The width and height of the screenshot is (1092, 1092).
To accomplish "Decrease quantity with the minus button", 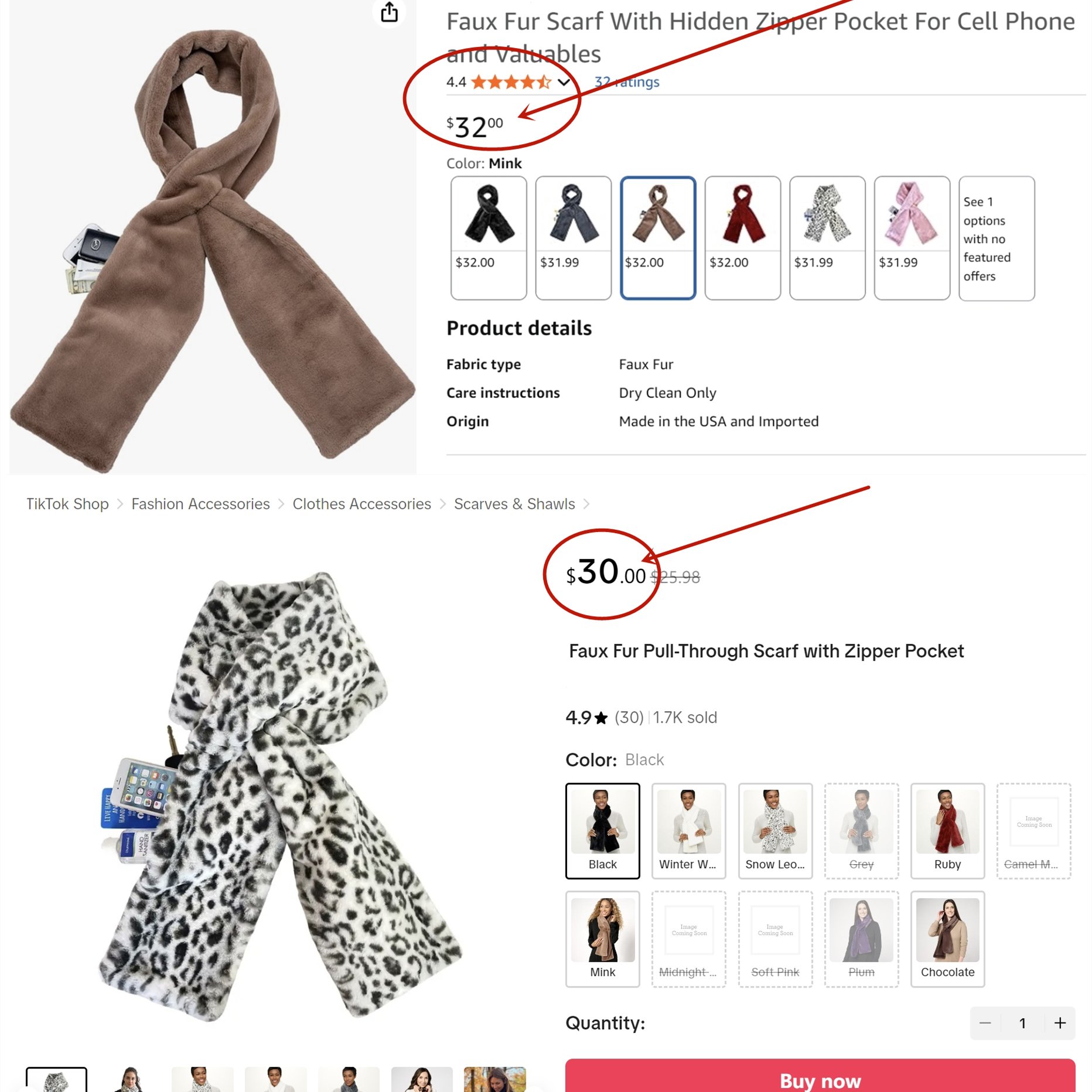I will click(x=985, y=1023).
